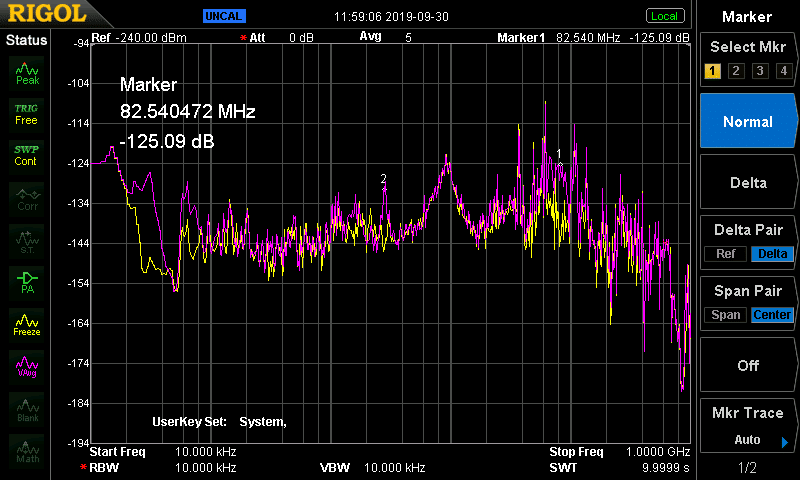
Task: Select the yellow Freeze trace icon
Action: click(27, 325)
